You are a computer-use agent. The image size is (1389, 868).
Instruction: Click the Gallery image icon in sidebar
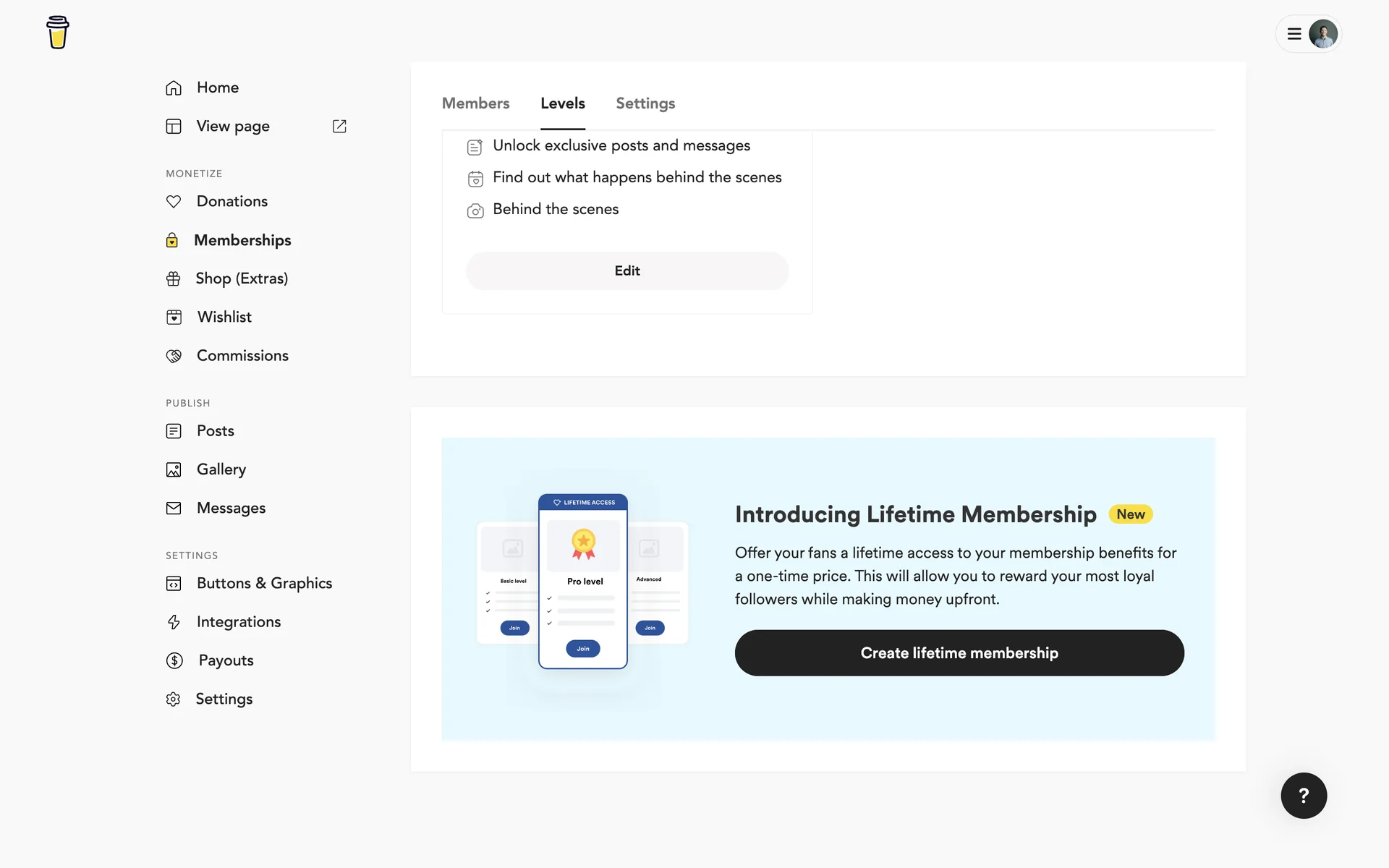tap(174, 469)
